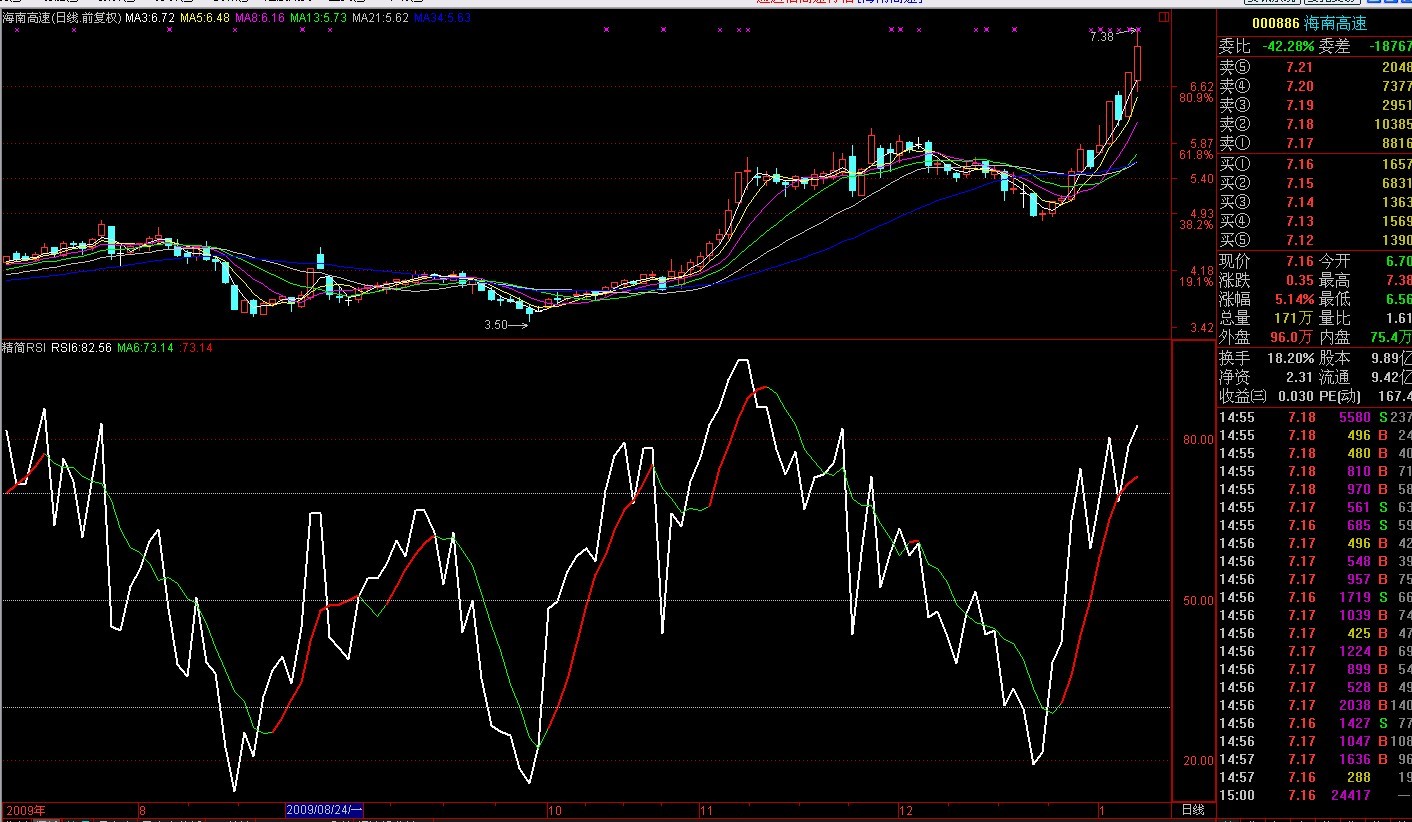Click the 精简RSI indicator title
Image resolution: width=1412 pixels, height=822 pixels.
click(x=24, y=348)
